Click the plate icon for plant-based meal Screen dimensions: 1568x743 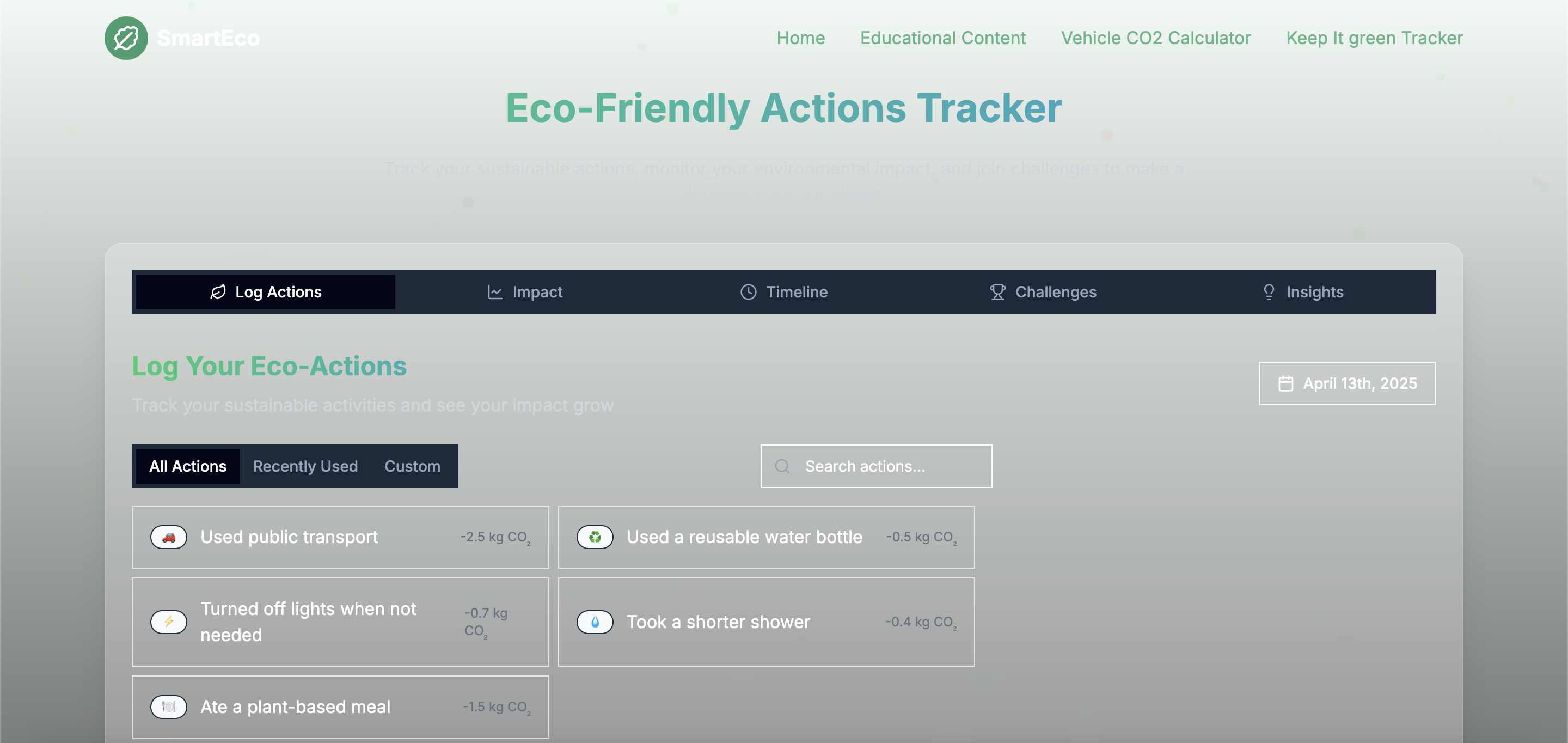click(169, 707)
